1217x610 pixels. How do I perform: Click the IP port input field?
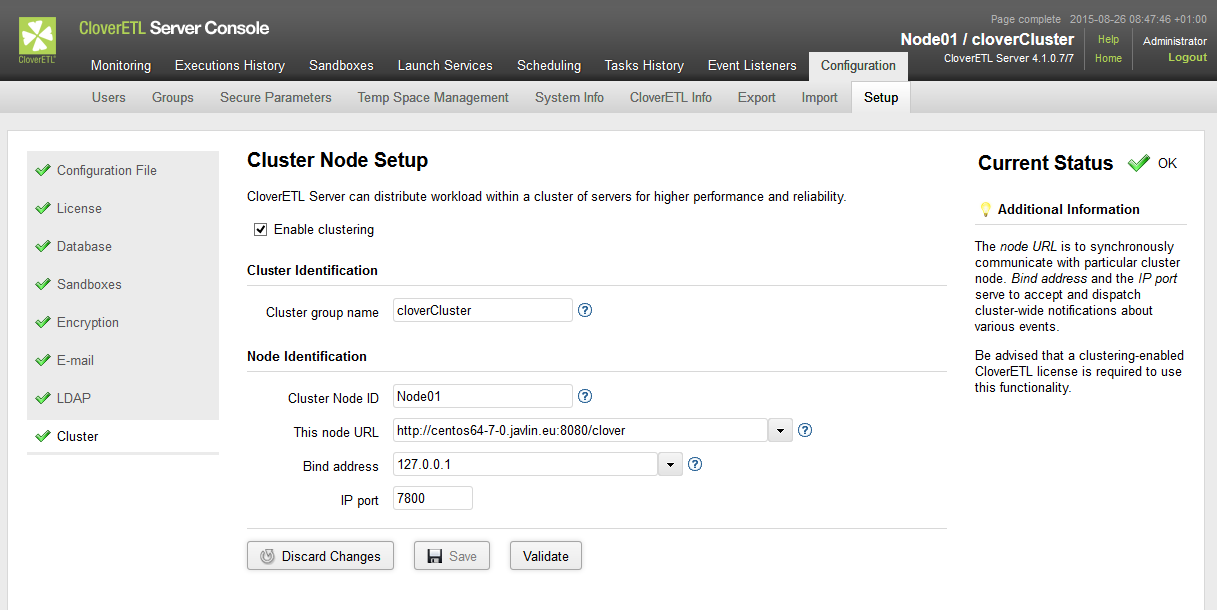[432, 498]
